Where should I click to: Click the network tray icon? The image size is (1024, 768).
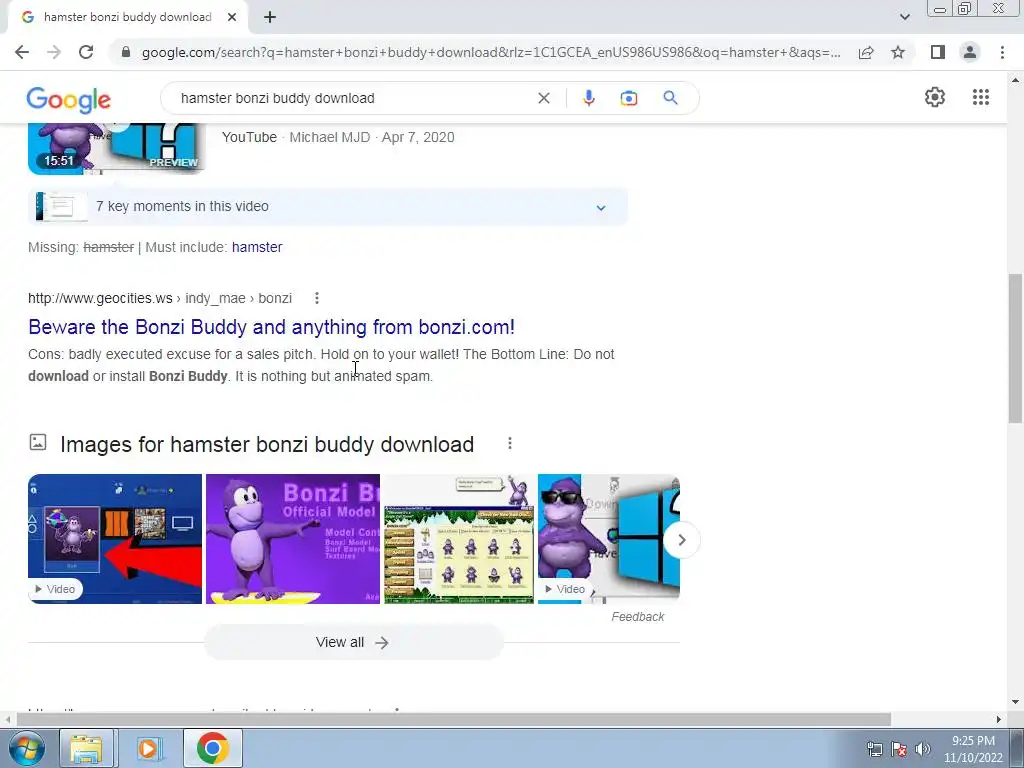pyautogui.click(x=874, y=749)
